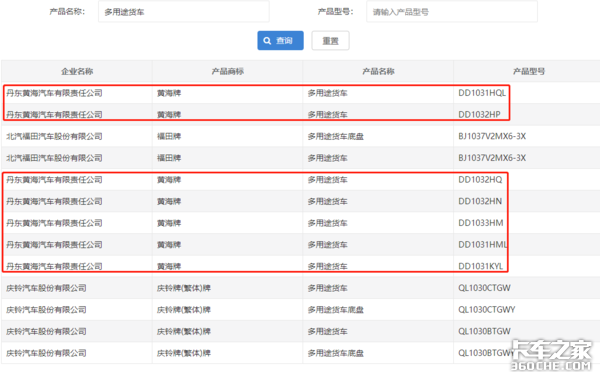Click 多用途货车 in DD1033HM row

[328, 223]
